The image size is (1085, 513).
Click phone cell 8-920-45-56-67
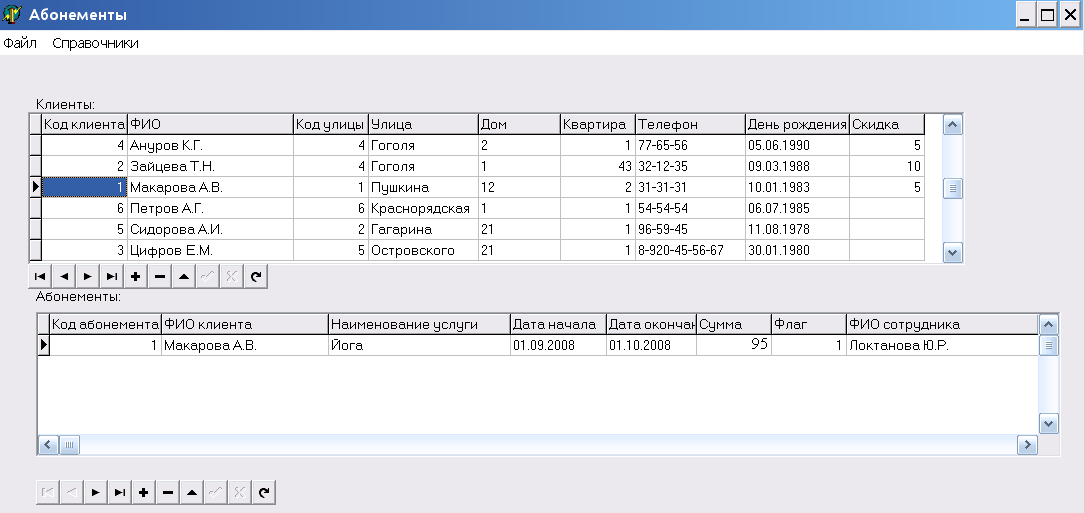click(690, 250)
